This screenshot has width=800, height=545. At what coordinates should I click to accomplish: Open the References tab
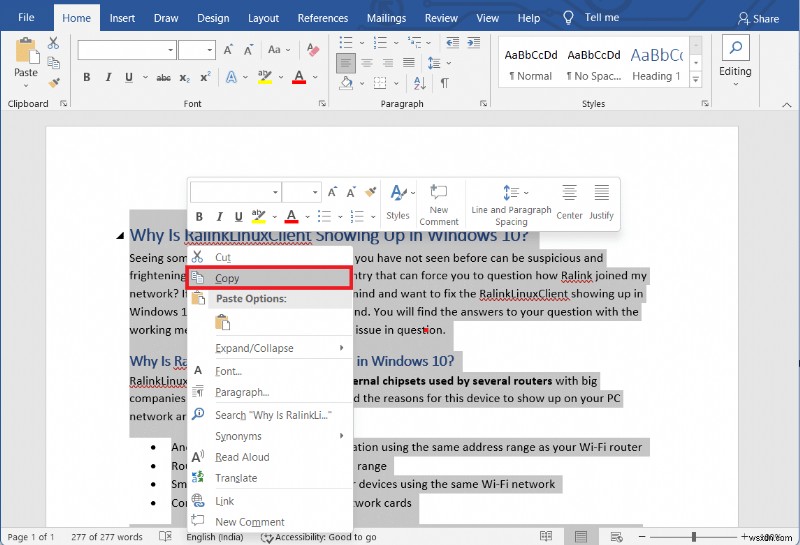(323, 18)
